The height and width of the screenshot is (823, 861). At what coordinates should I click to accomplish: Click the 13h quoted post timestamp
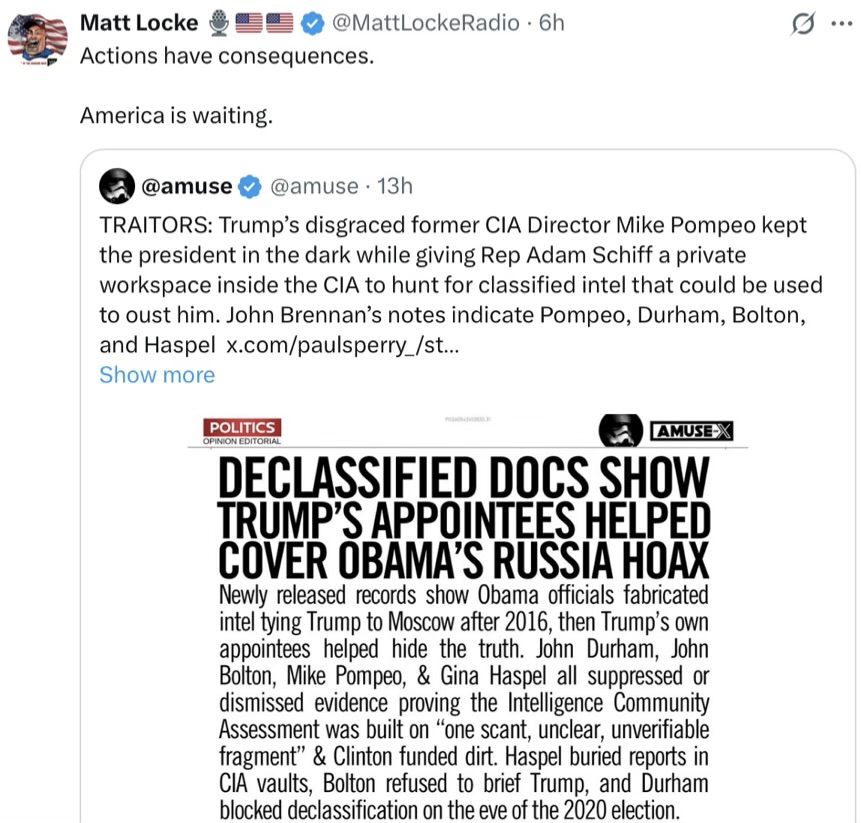point(395,186)
